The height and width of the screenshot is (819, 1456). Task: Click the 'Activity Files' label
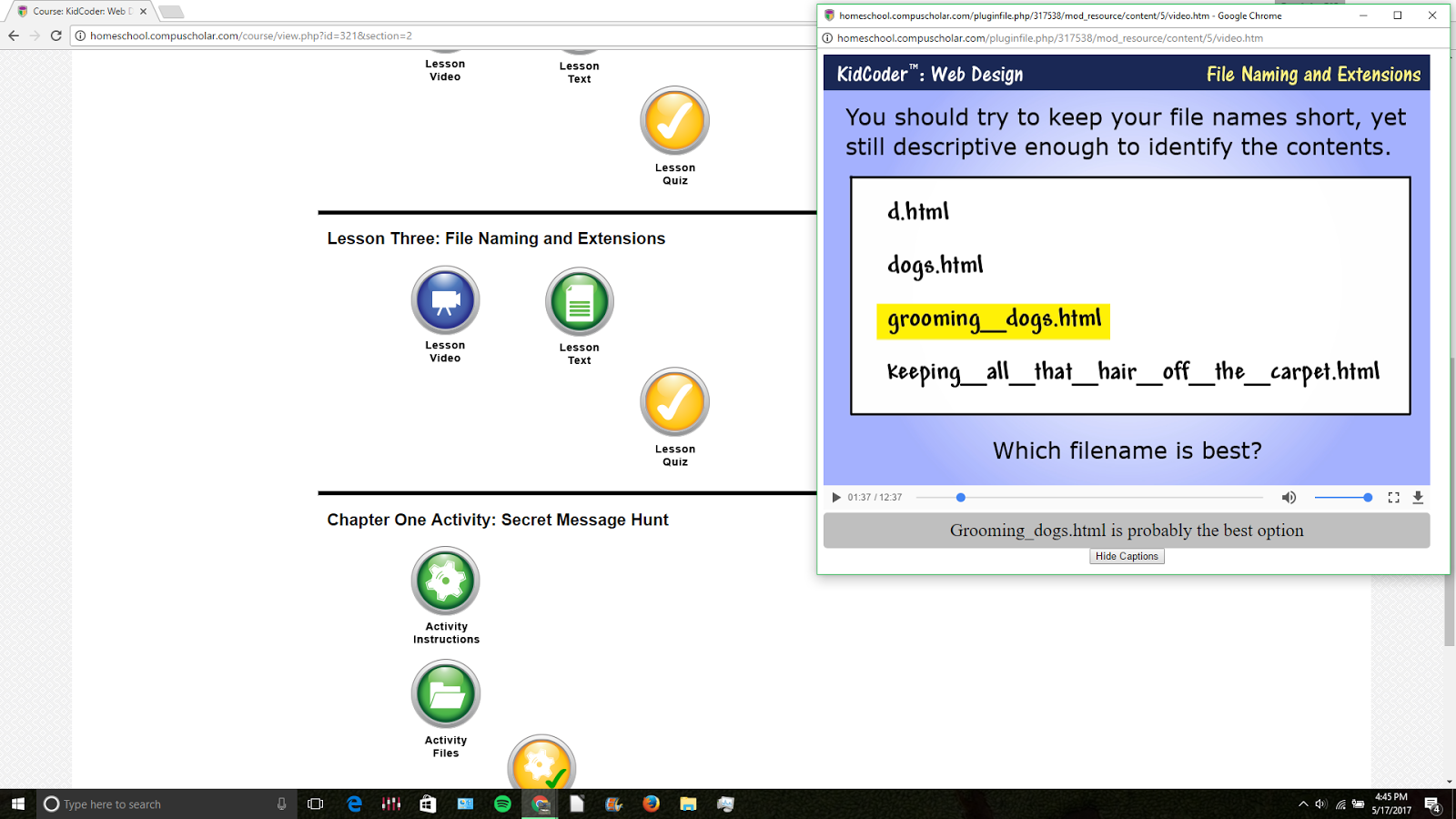[x=446, y=746]
